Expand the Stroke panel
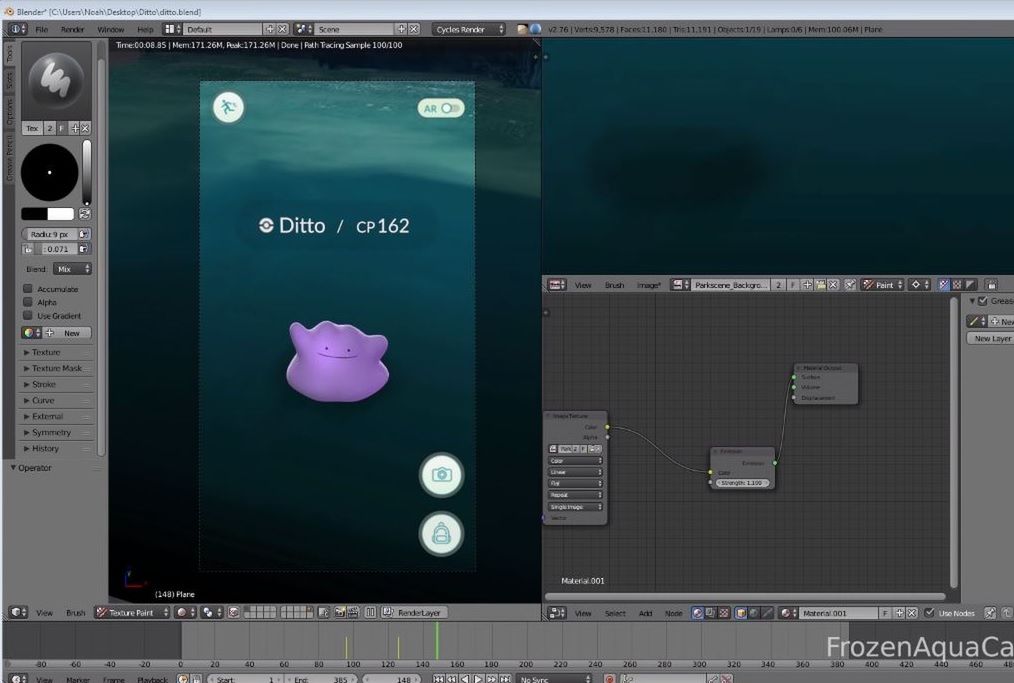The width and height of the screenshot is (1014, 683). point(56,384)
